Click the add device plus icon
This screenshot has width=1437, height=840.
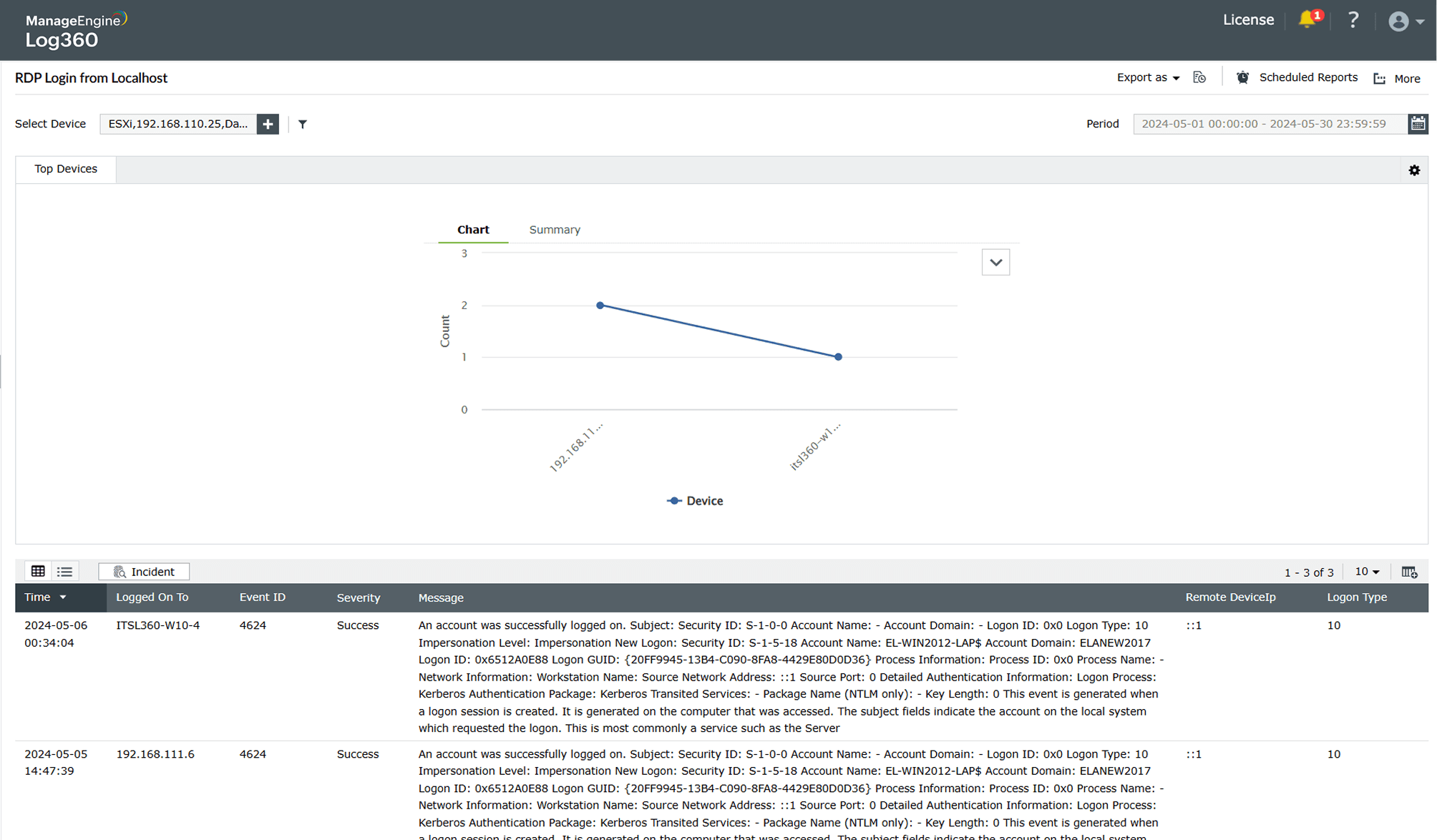tap(268, 124)
